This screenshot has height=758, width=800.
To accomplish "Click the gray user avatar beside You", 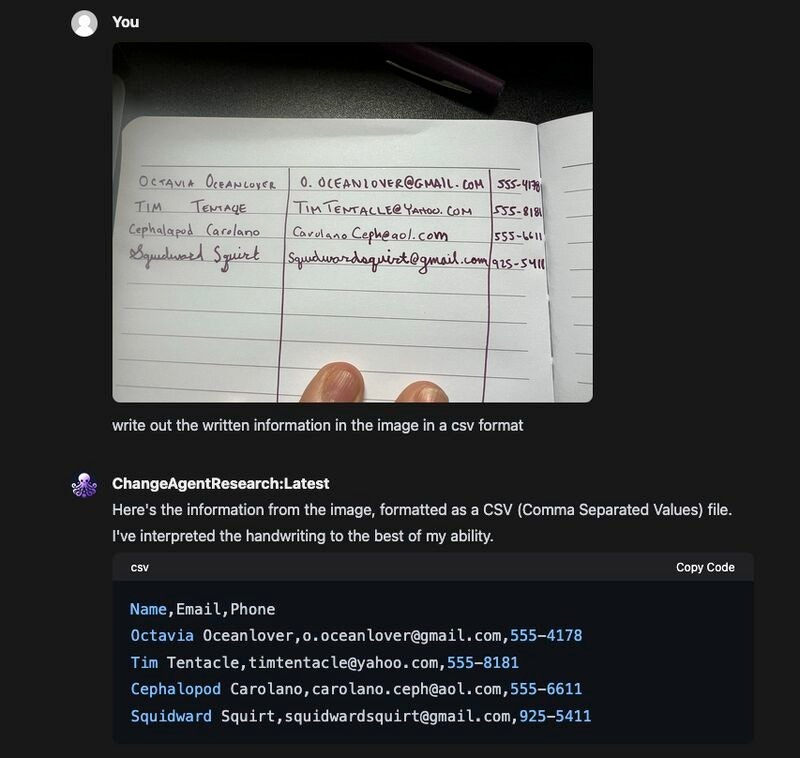I will 84,23.
